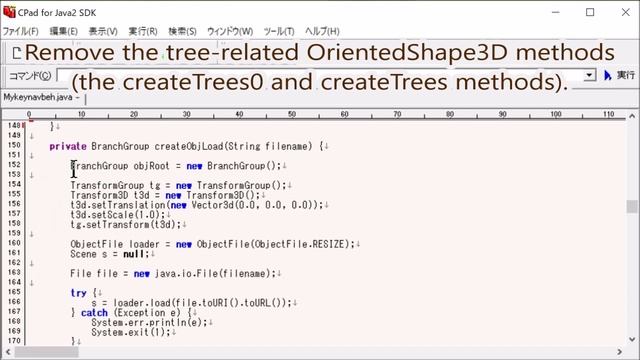Click 'tg.setTransform(t3d);' line
This screenshot has height=360, width=640.
tap(125, 224)
